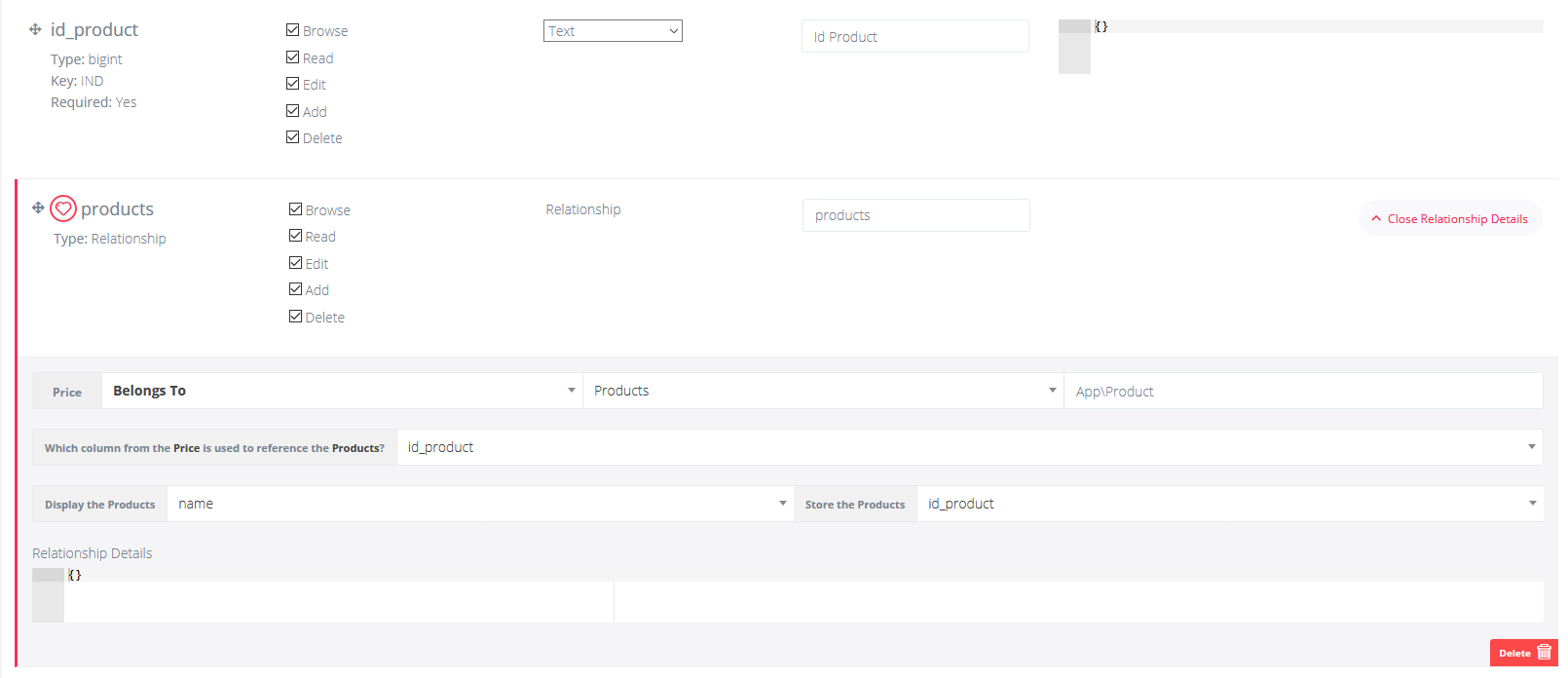Click the 'Which column from the Price' label
Image resolution: width=1568 pixels, height=678 pixels.
coord(214,448)
